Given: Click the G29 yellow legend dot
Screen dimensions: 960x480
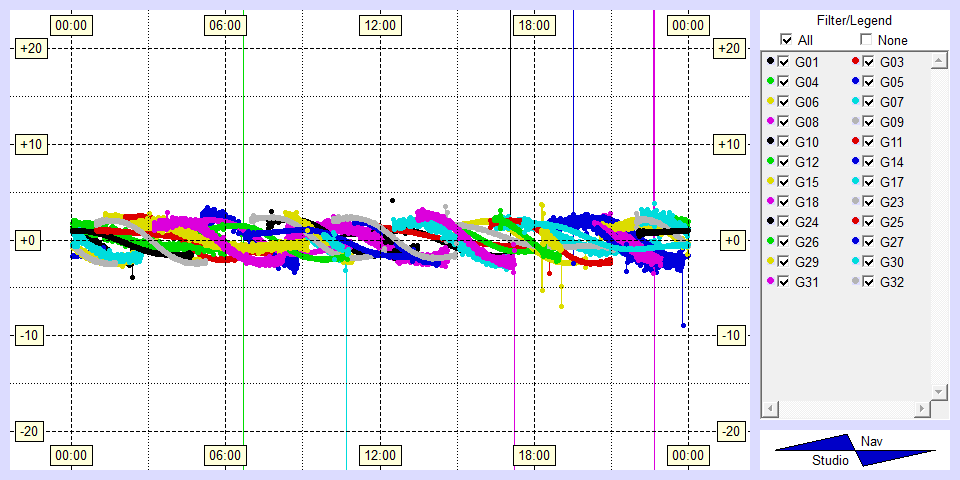Looking at the screenshot, I should tap(770, 262).
